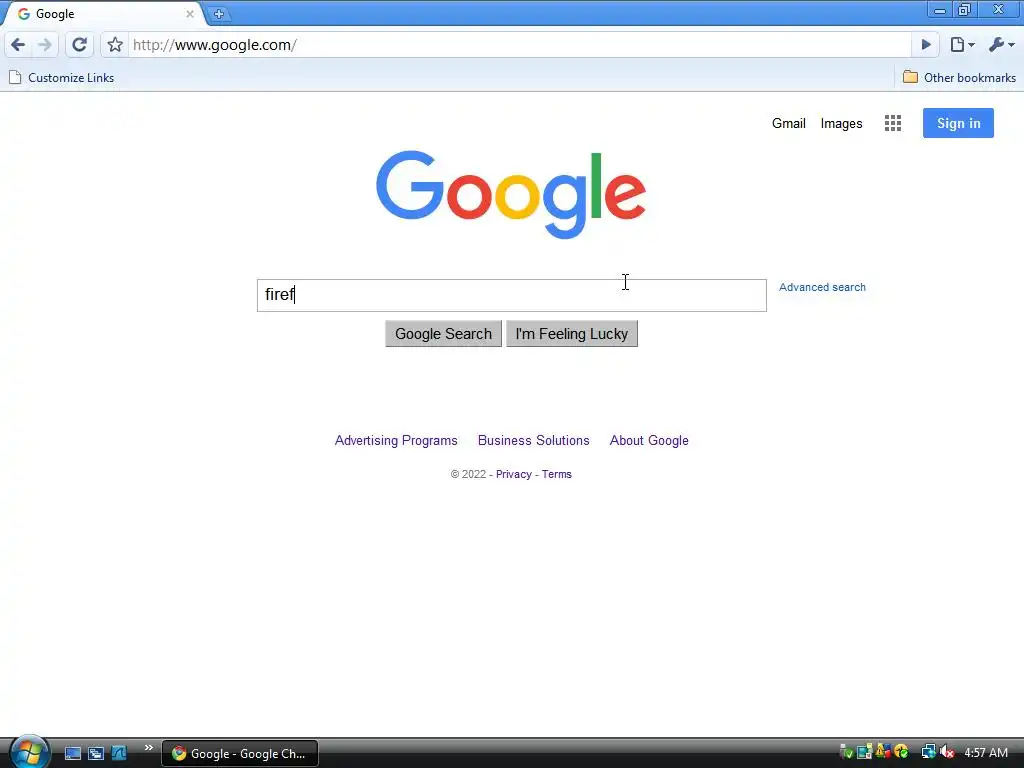
Task: Open the Google apps grid icon
Action: 893,123
